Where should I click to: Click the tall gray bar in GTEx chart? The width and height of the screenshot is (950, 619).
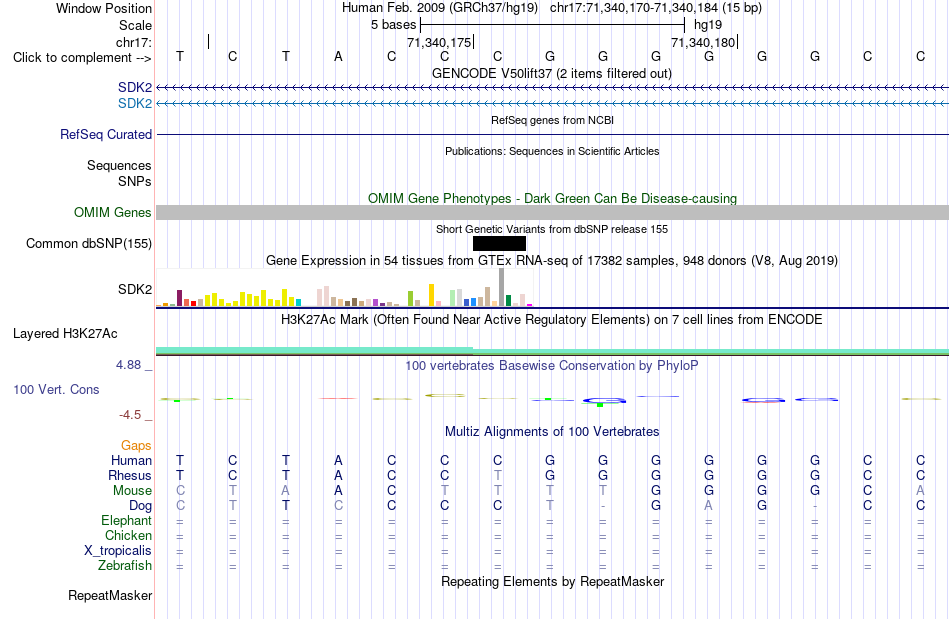(501, 287)
